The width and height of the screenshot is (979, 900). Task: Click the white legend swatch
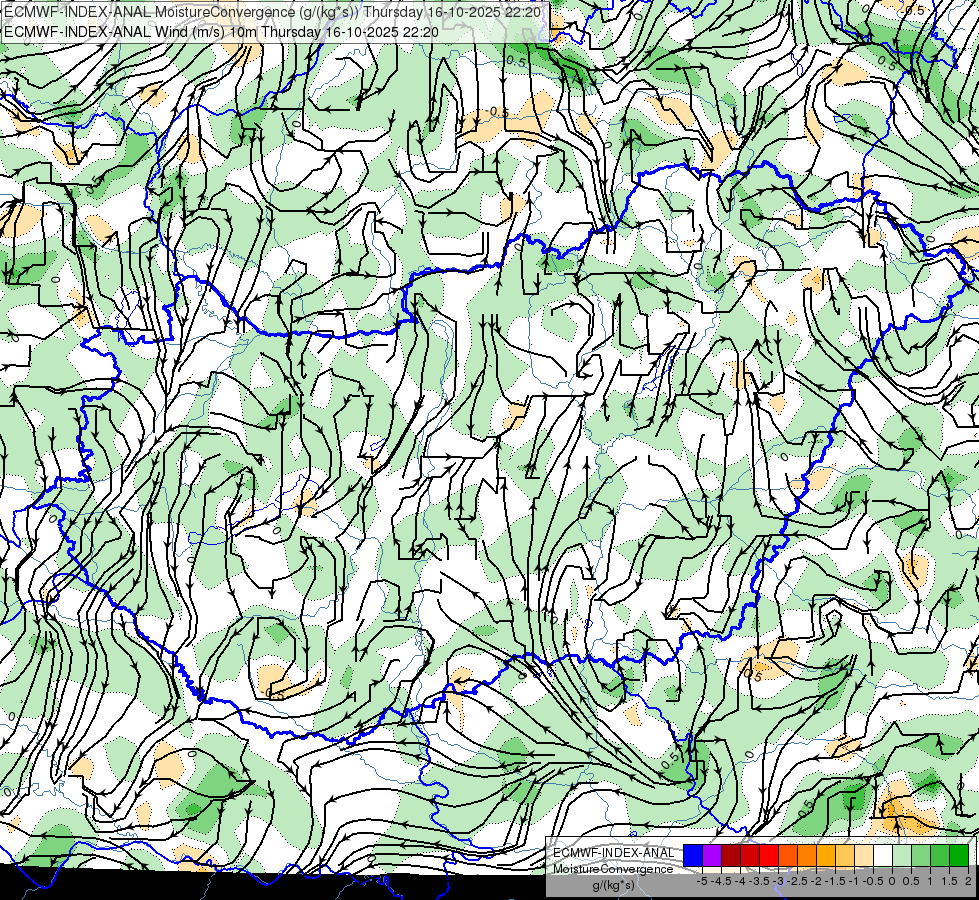pos(883,855)
